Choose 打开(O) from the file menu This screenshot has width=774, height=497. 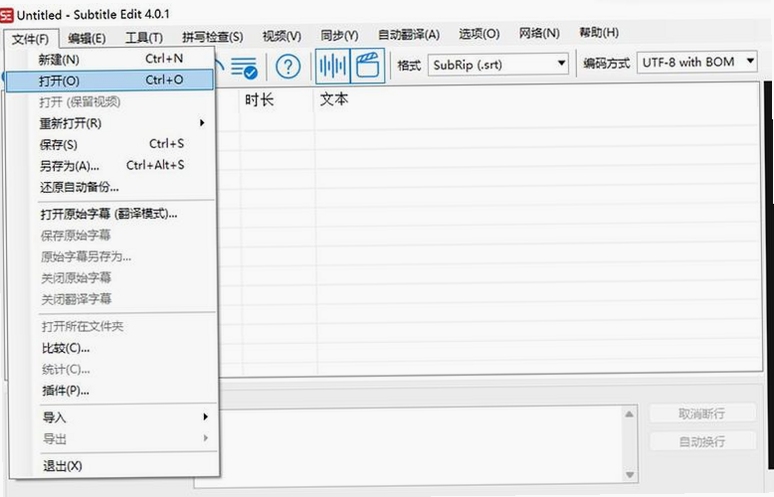[x=111, y=80]
